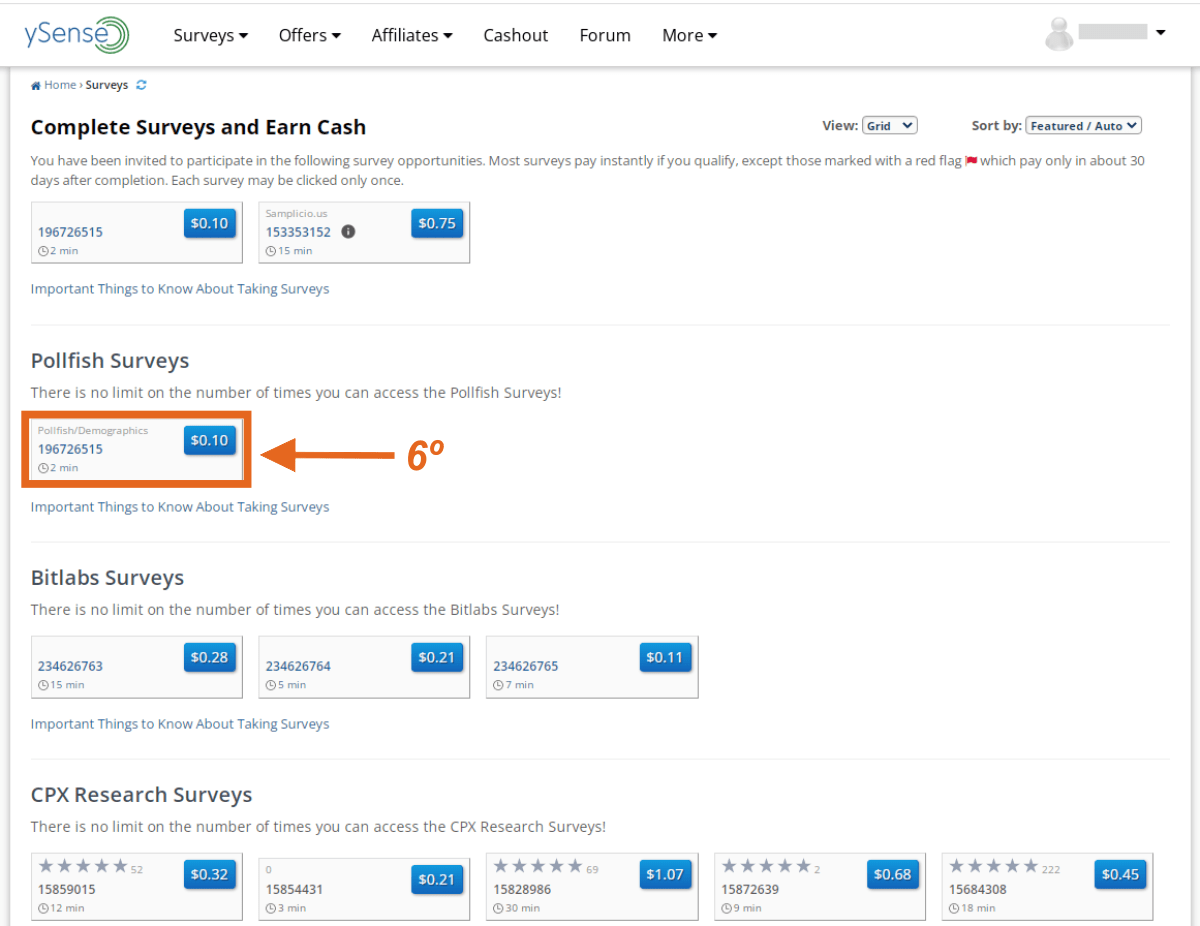Click the clock icon on the 7 min survey
Viewport: 1200px width, 926px height.
[x=498, y=685]
